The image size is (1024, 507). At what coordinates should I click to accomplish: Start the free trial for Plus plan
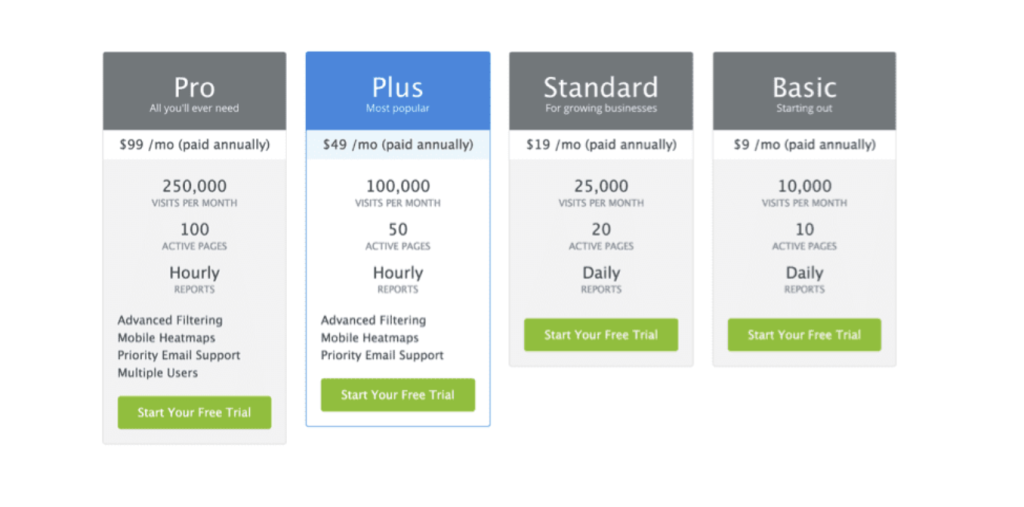tap(398, 395)
